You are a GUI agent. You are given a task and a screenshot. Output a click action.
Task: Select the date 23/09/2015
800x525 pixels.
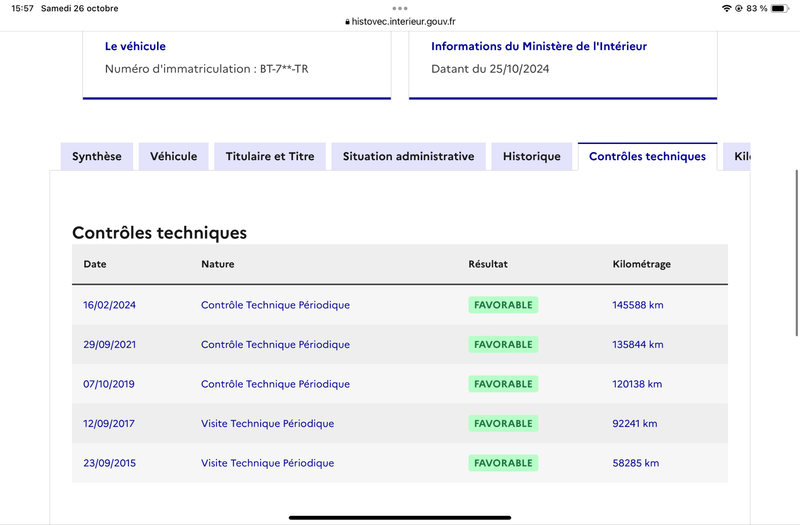coord(110,463)
